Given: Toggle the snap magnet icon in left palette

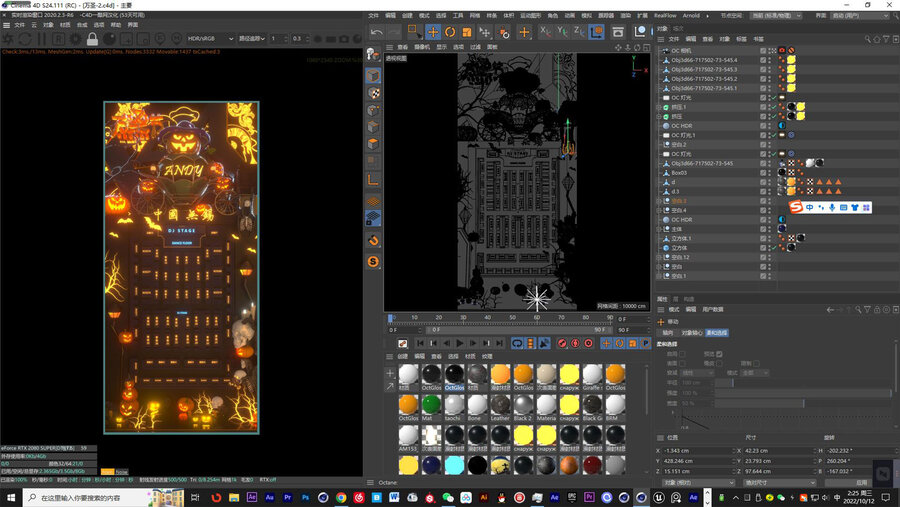Looking at the screenshot, I should 373,240.
